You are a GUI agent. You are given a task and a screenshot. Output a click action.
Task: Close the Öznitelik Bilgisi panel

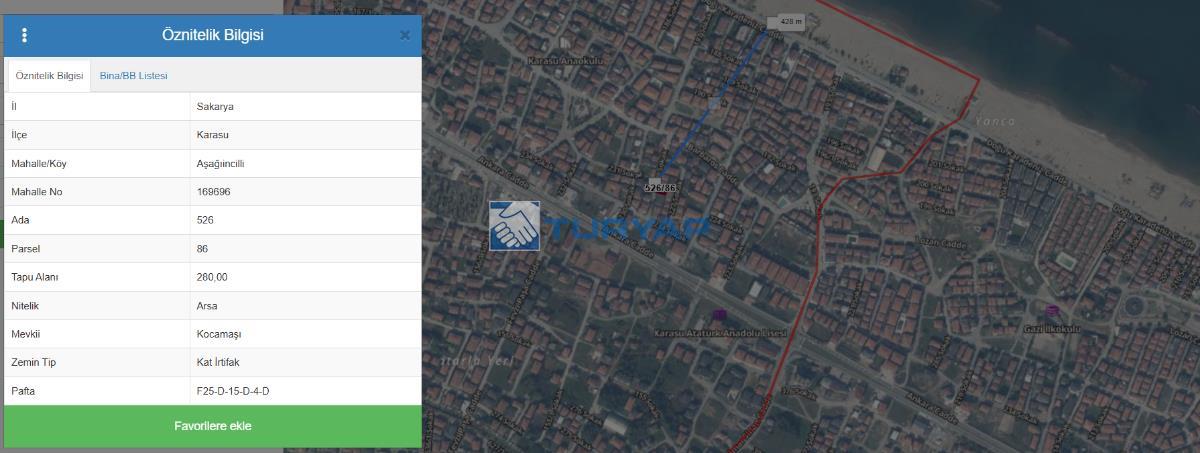(x=405, y=36)
